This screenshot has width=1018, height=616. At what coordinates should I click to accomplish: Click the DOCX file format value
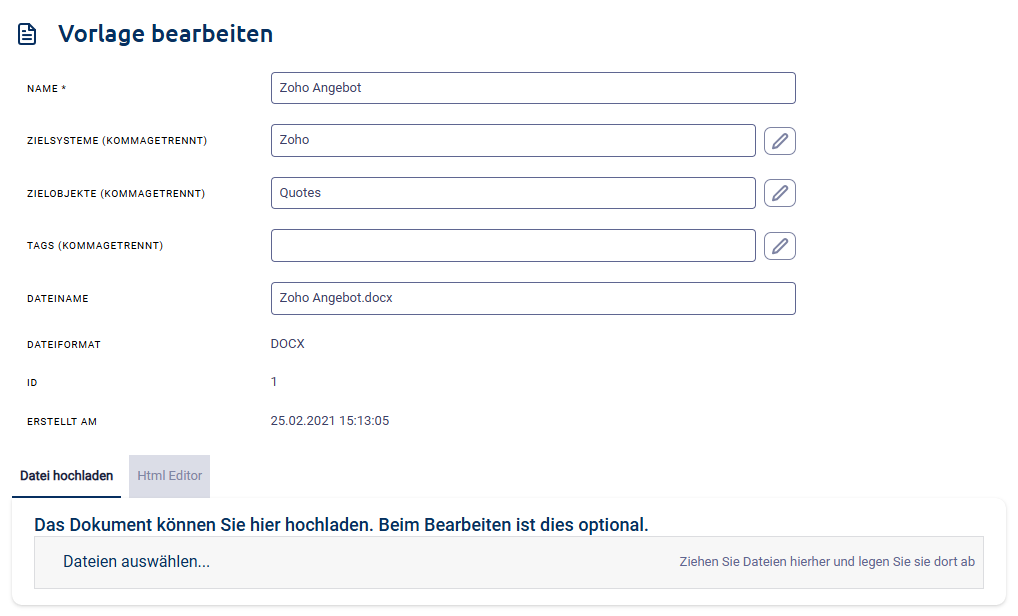287,344
